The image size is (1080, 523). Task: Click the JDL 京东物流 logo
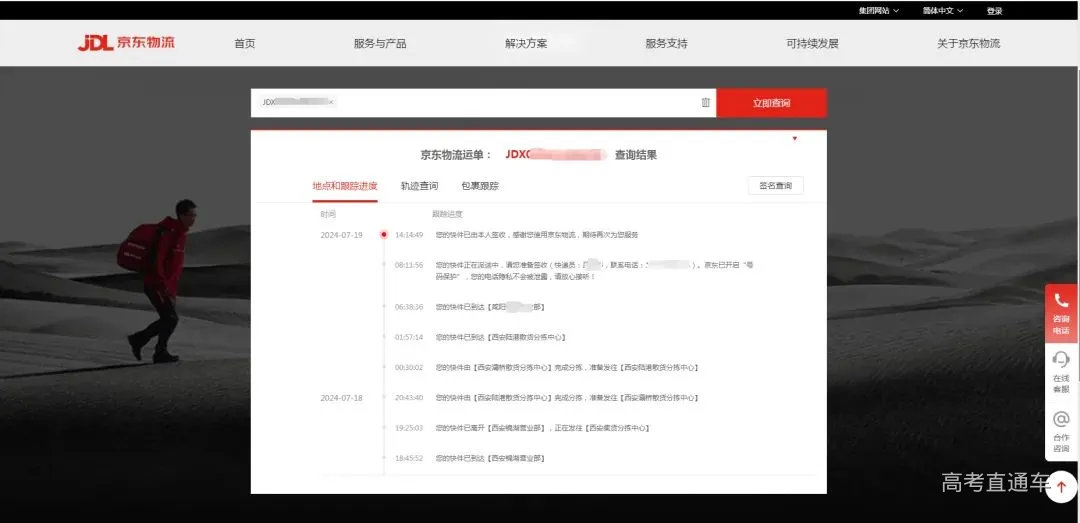point(126,43)
